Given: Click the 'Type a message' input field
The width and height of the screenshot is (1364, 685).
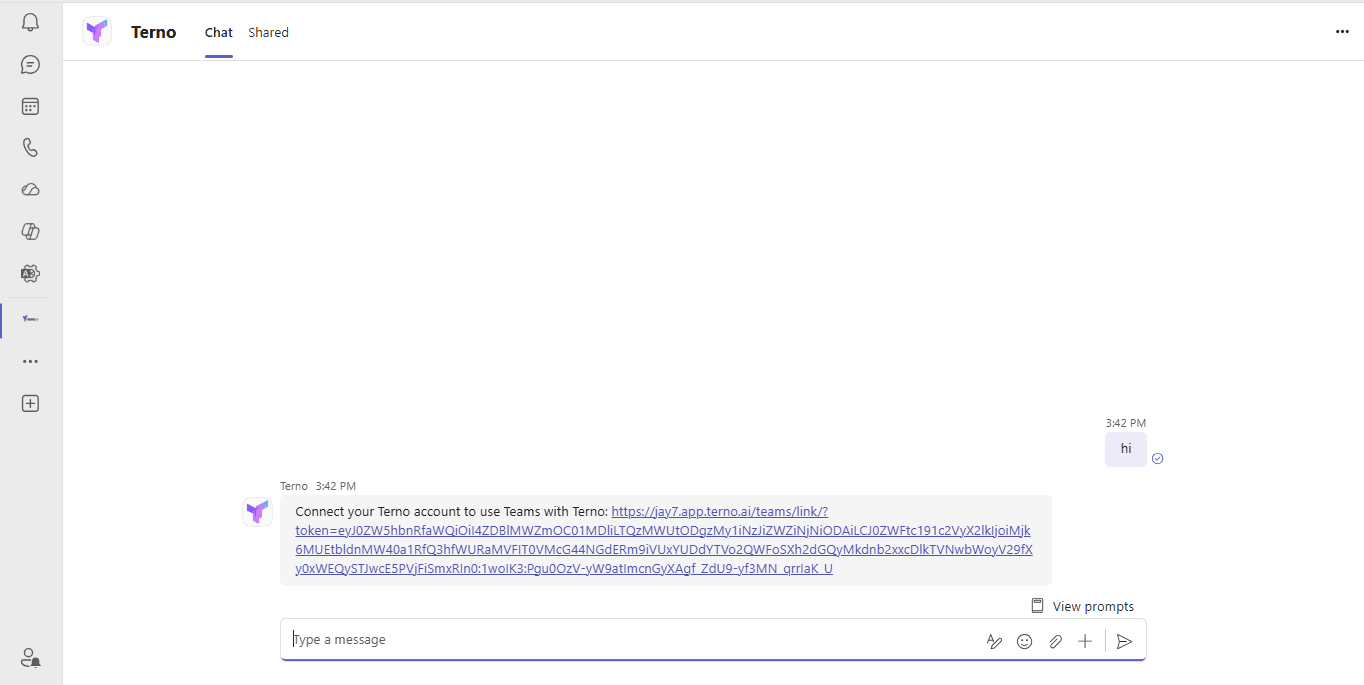Looking at the screenshot, I should 630,640.
